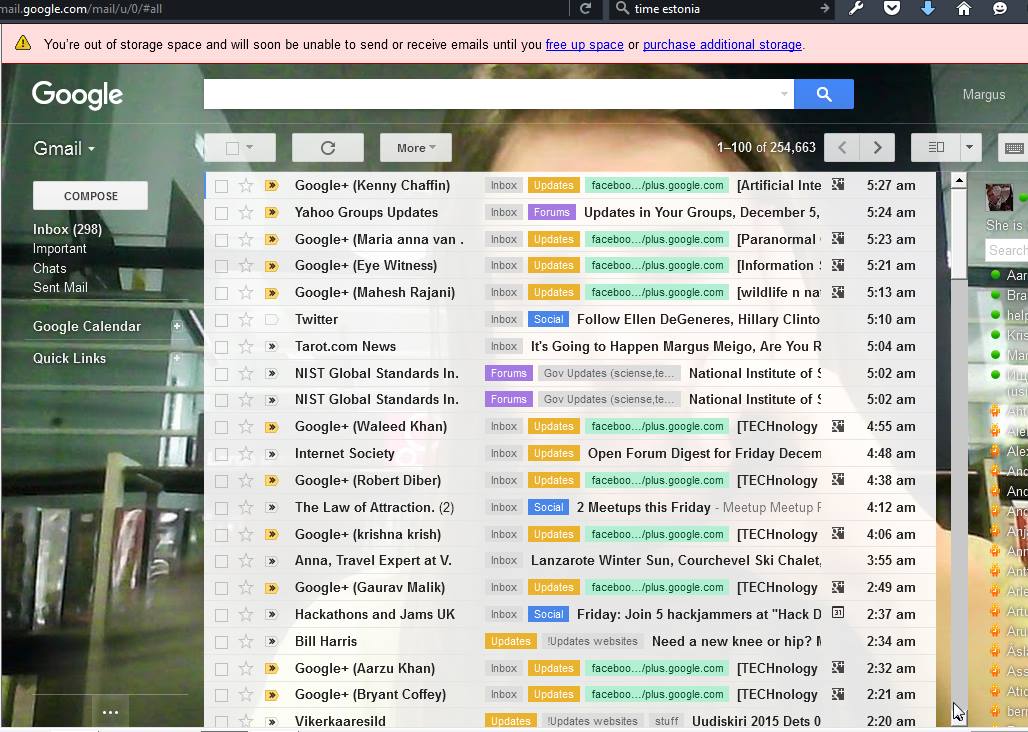
Task: Click into the Gmail search field
Action: [490, 94]
